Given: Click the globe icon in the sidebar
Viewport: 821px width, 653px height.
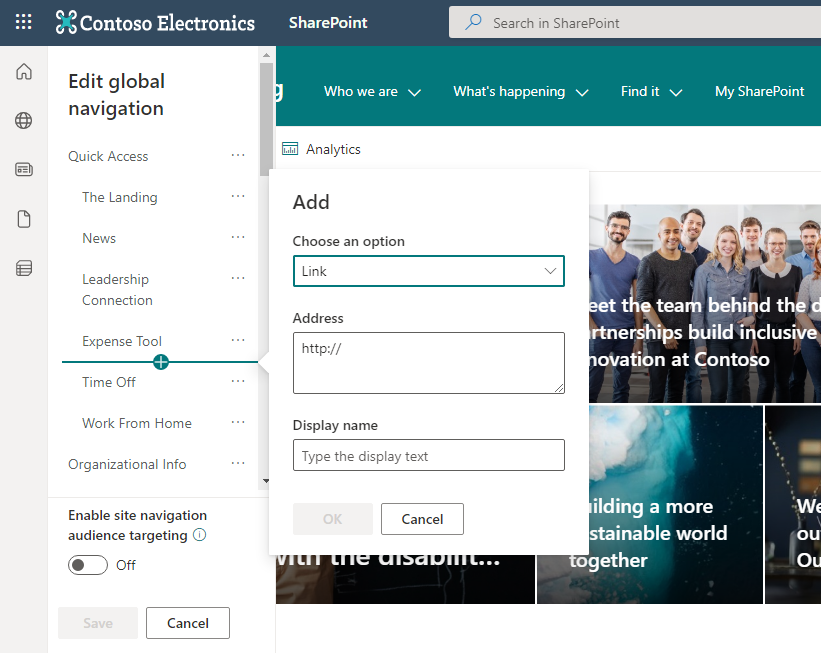Looking at the screenshot, I should click(x=23, y=120).
